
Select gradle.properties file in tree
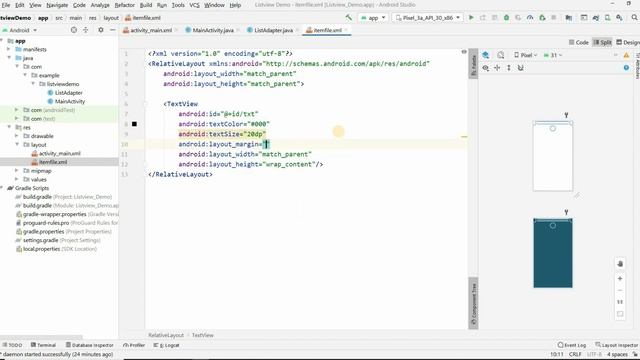pos(43,231)
